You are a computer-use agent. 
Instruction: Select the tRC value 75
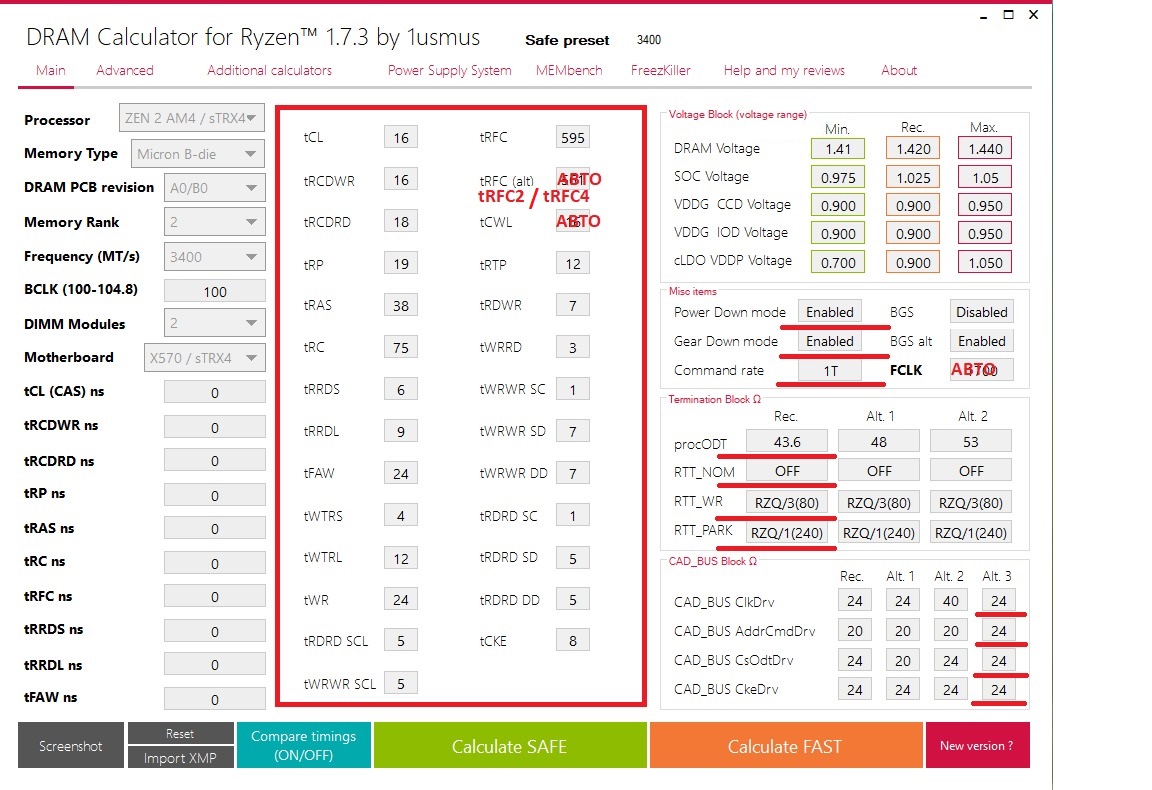point(400,347)
